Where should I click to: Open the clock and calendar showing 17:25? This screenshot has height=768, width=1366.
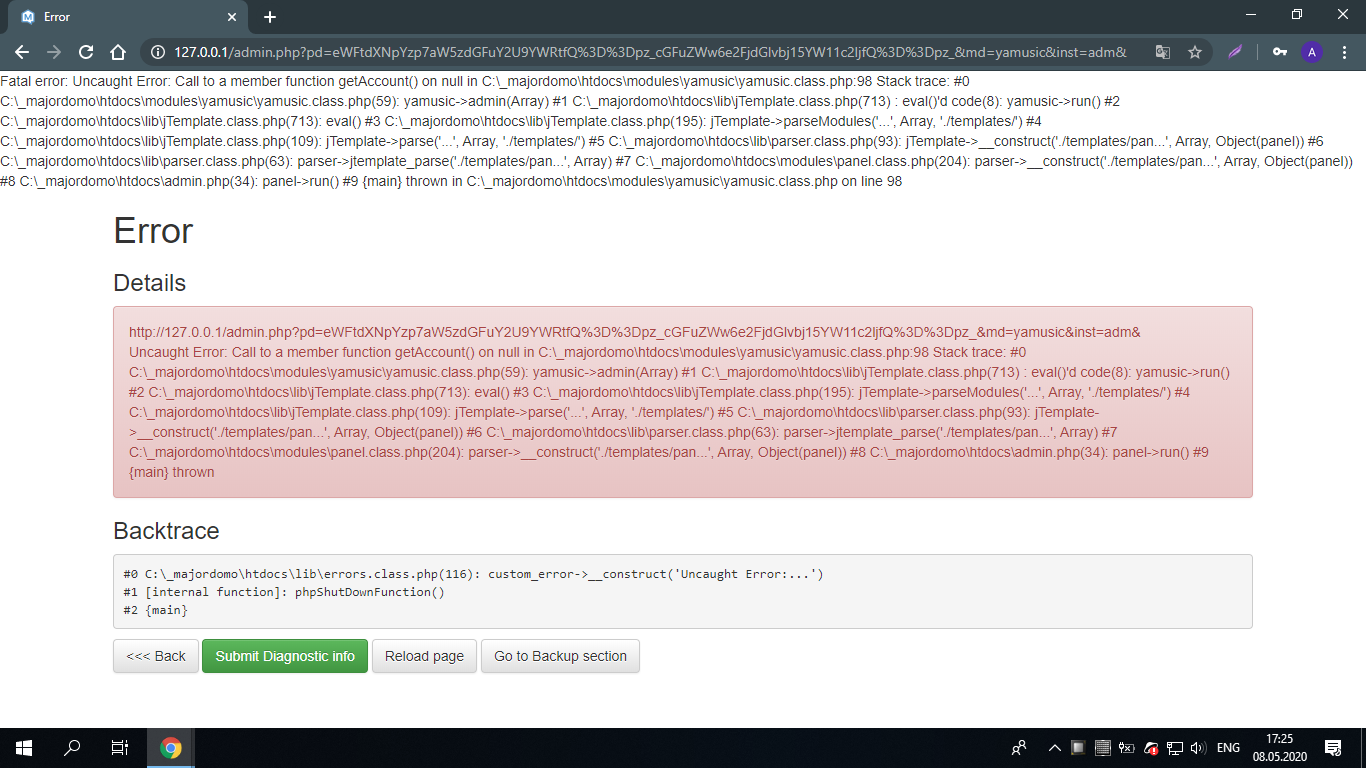[x=1279, y=747]
